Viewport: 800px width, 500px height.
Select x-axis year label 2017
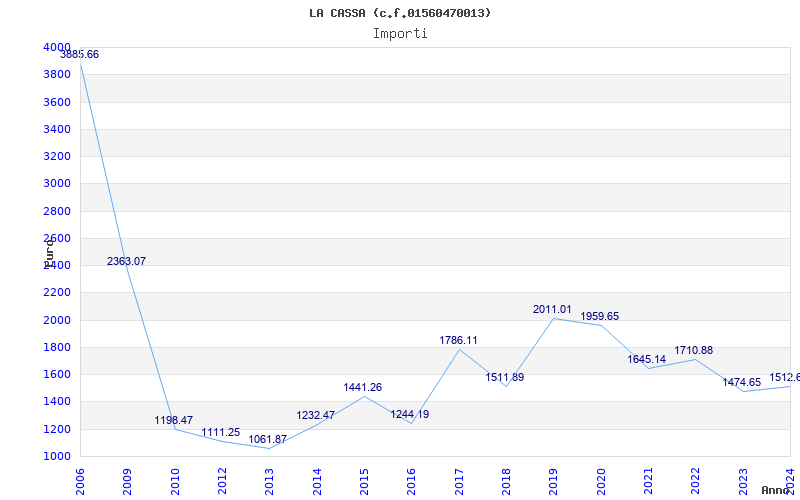(x=459, y=482)
